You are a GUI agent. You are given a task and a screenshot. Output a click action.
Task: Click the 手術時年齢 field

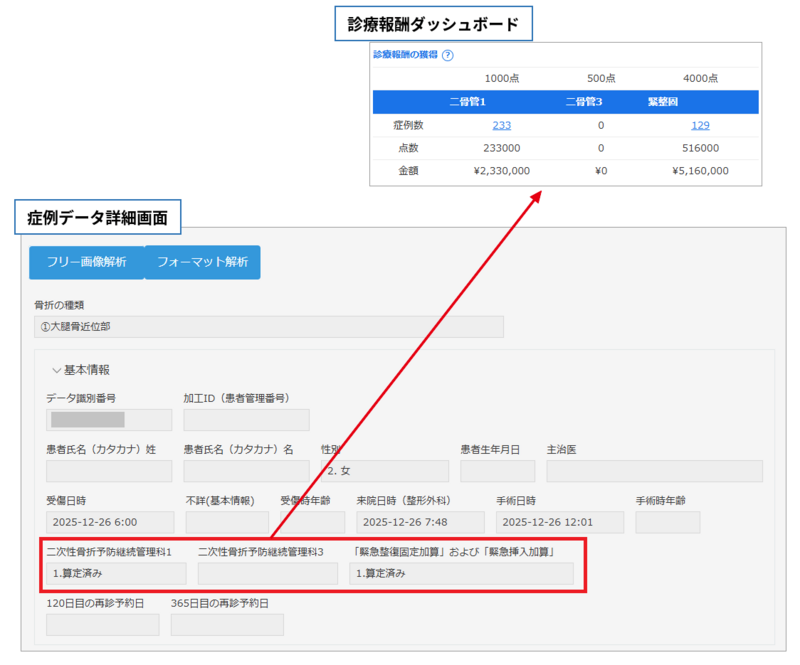point(668,523)
